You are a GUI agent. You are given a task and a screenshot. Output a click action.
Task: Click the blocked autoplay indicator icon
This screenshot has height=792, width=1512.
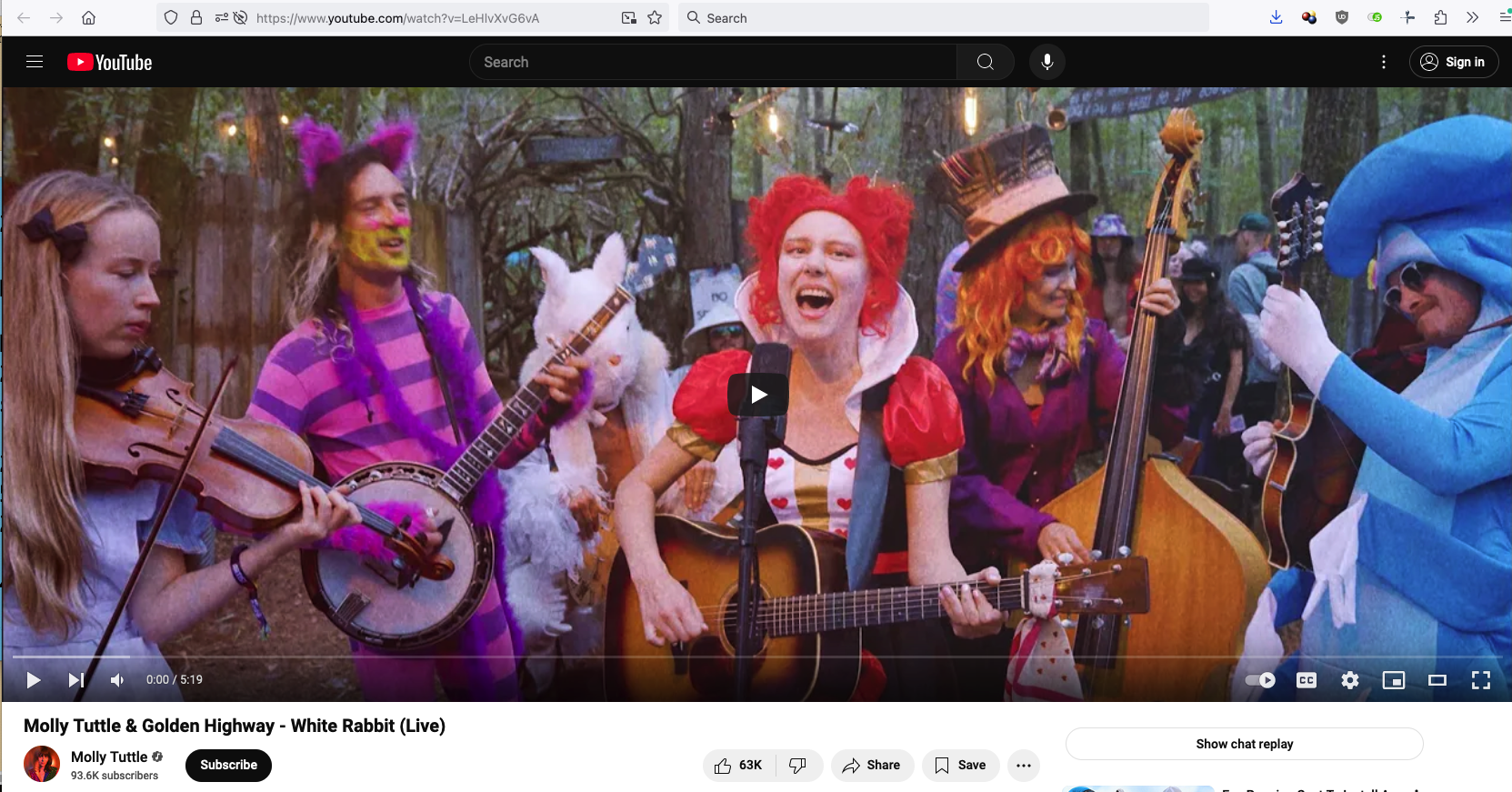pyautogui.click(x=240, y=17)
